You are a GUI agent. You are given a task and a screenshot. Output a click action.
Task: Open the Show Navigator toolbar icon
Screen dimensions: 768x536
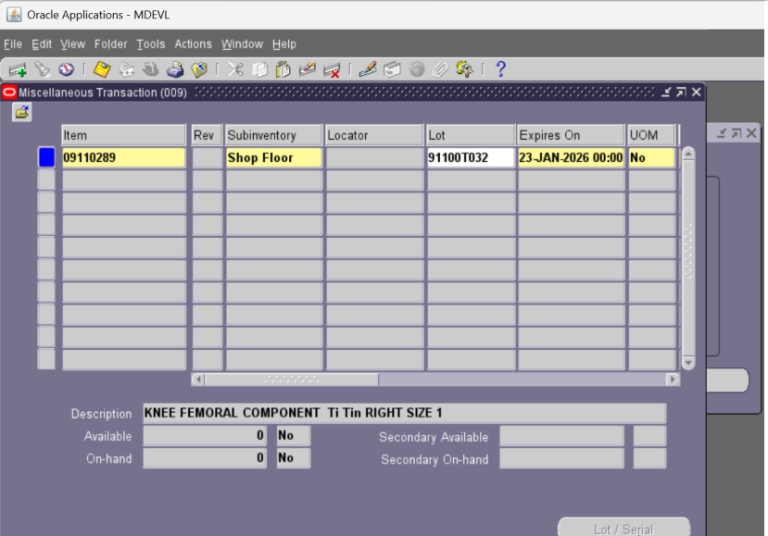click(66, 70)
